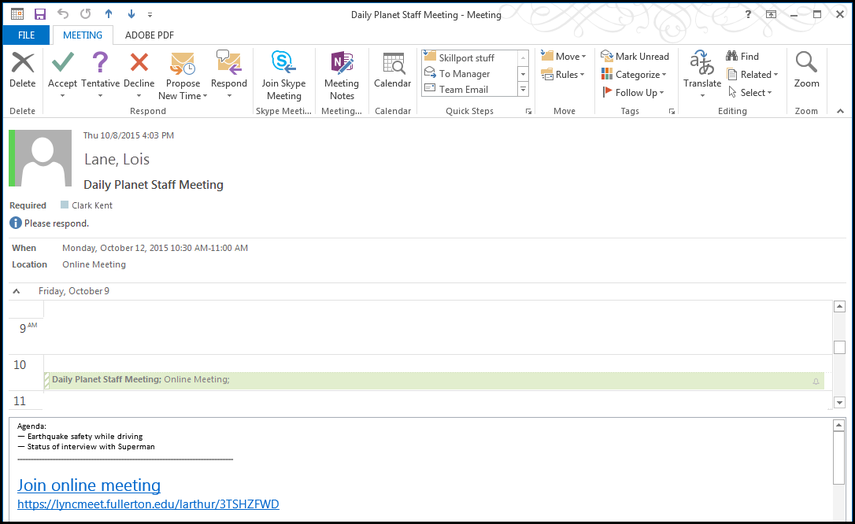Click agenda line Status of interview with Superman
855x524 pixels.
(x=86, y=447)
